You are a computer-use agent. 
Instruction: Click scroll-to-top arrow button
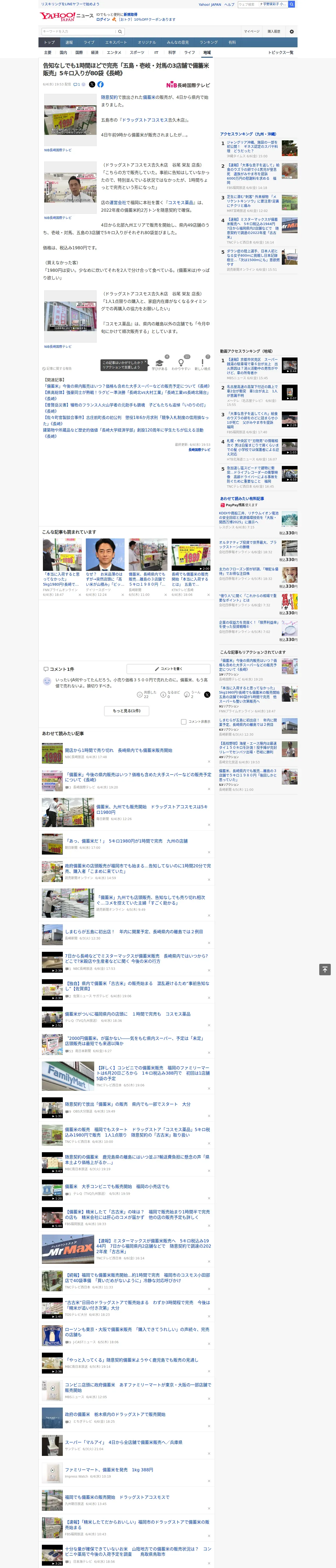pyautogui.click(x=325, y=970)
